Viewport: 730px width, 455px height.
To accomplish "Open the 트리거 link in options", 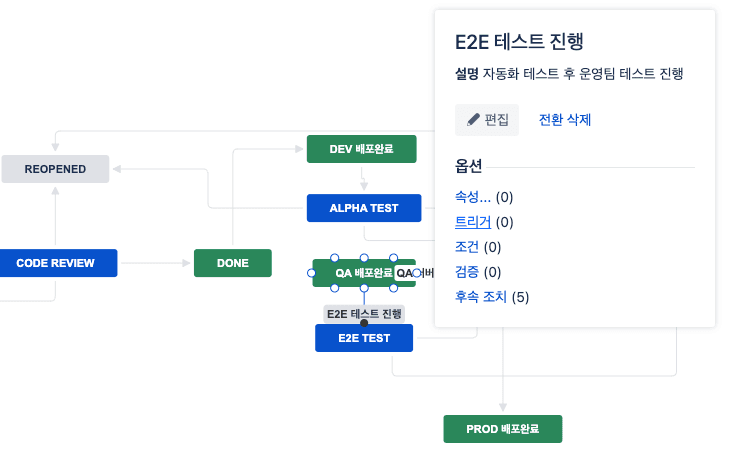I will pyautogui.click(x=473, y=222).
